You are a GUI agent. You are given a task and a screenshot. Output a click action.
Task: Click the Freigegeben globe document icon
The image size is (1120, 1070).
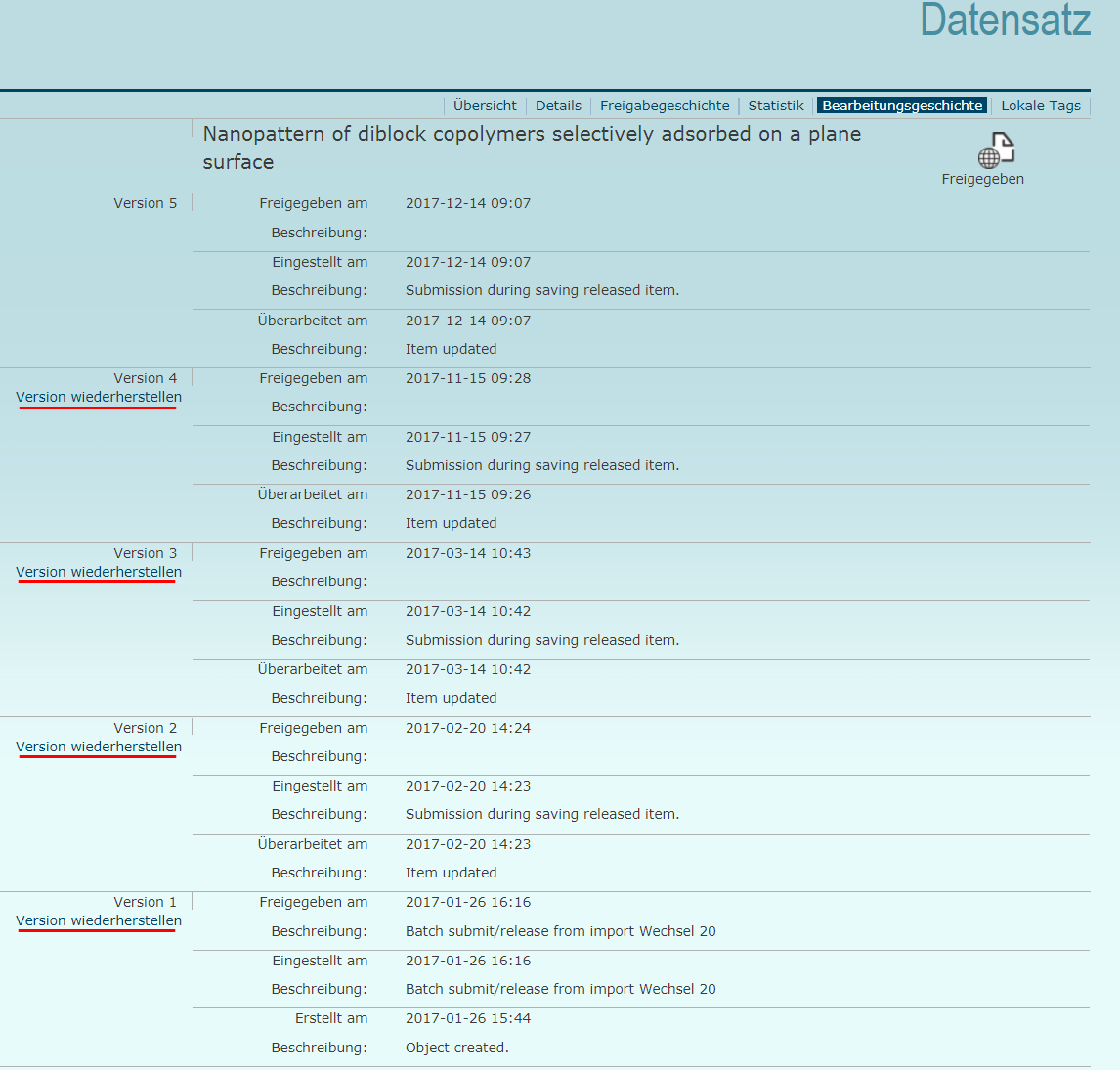pos(996,150)
